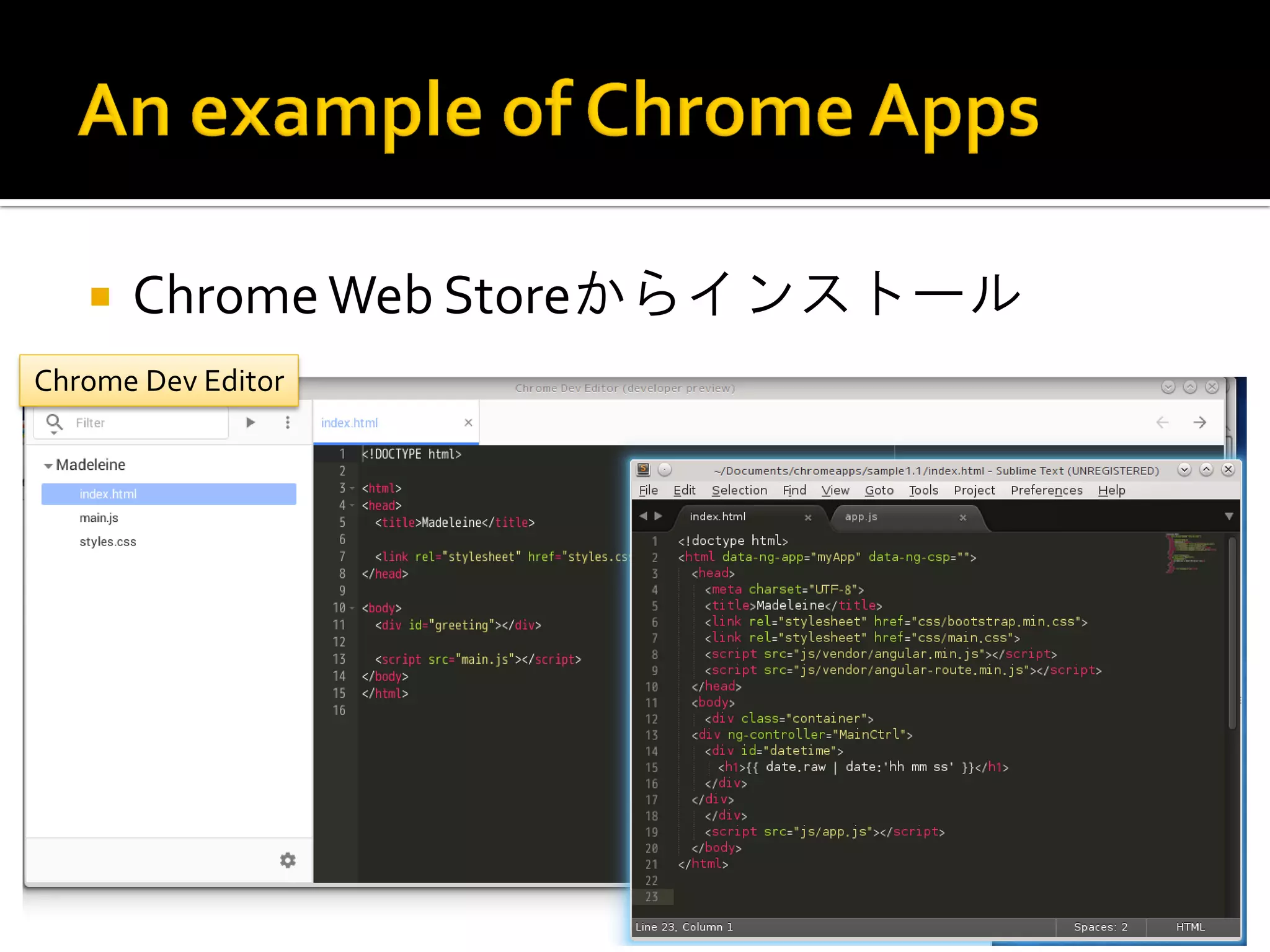Close the index.html tab in Chrome Dev Editor
This screenshot has width=1270, height=952.
468,423
